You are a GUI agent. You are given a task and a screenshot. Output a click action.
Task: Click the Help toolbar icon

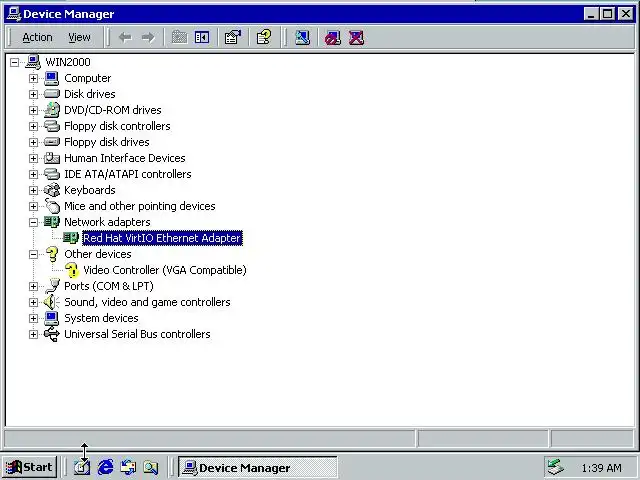(x=264, y=38)
